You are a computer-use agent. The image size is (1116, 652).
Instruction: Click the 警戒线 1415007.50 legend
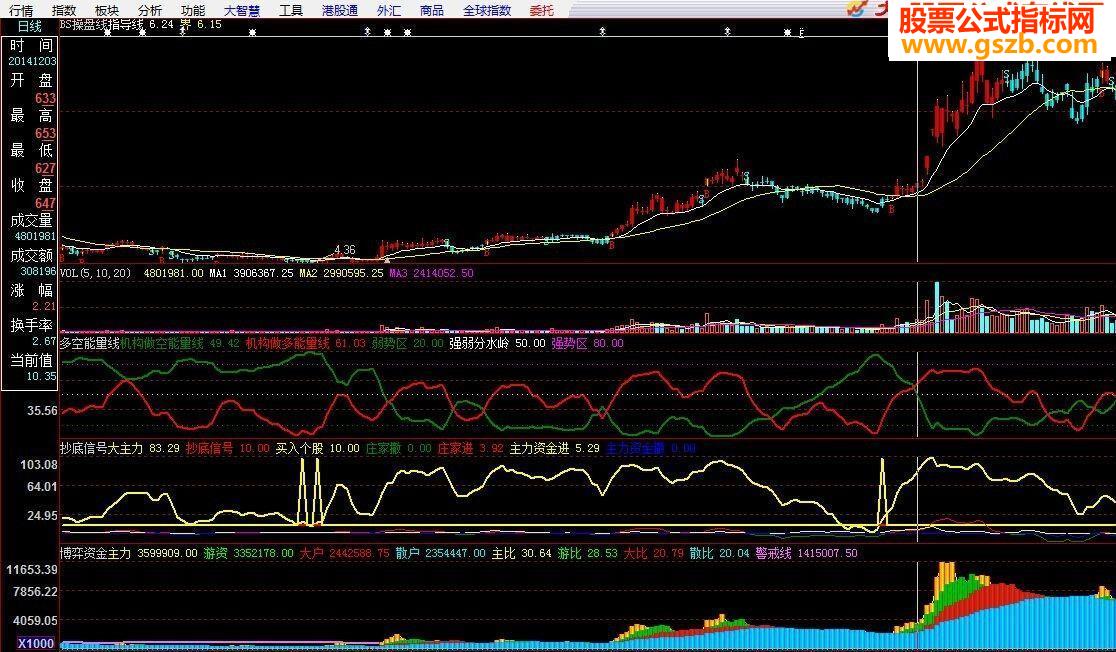806,553
